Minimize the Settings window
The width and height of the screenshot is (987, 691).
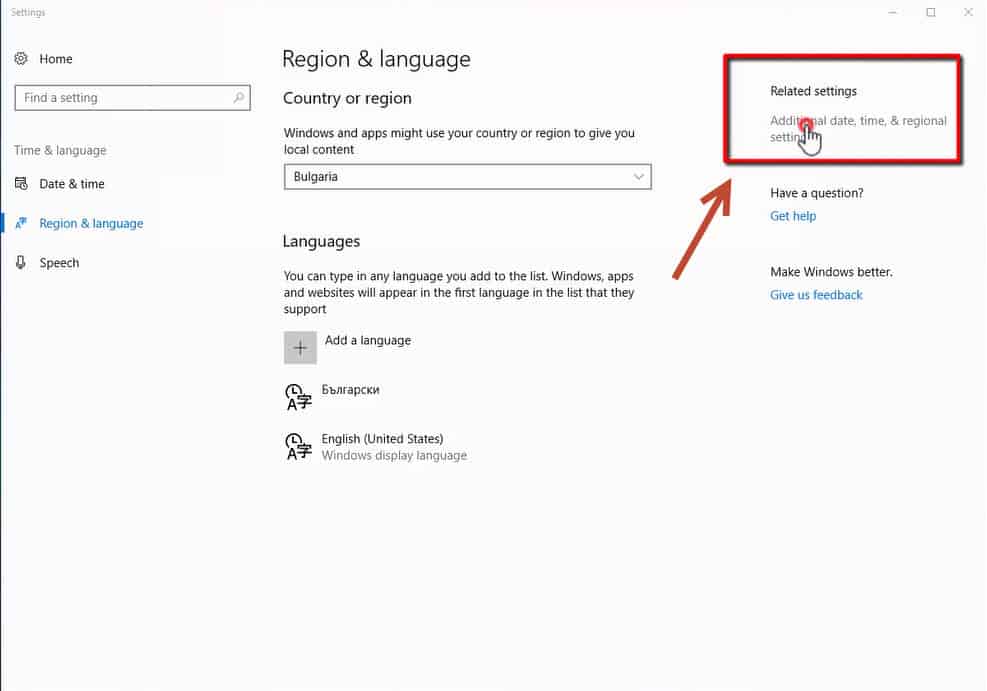tap(892, 12)
